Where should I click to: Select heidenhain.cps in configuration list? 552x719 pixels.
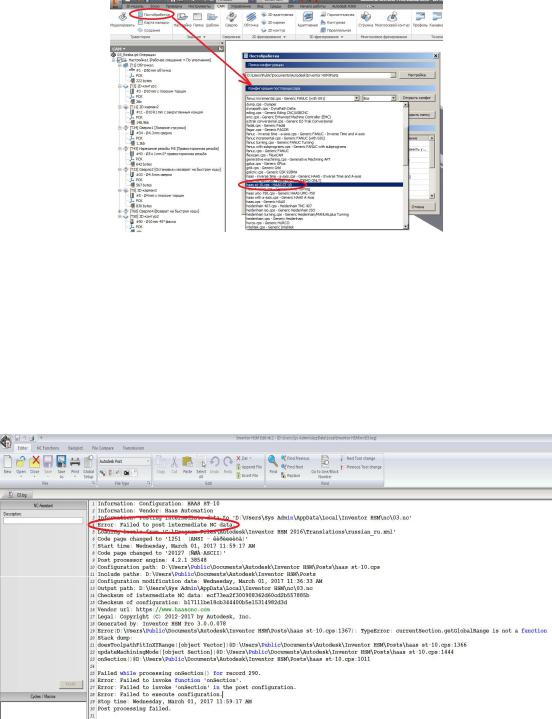coord(275,219)
